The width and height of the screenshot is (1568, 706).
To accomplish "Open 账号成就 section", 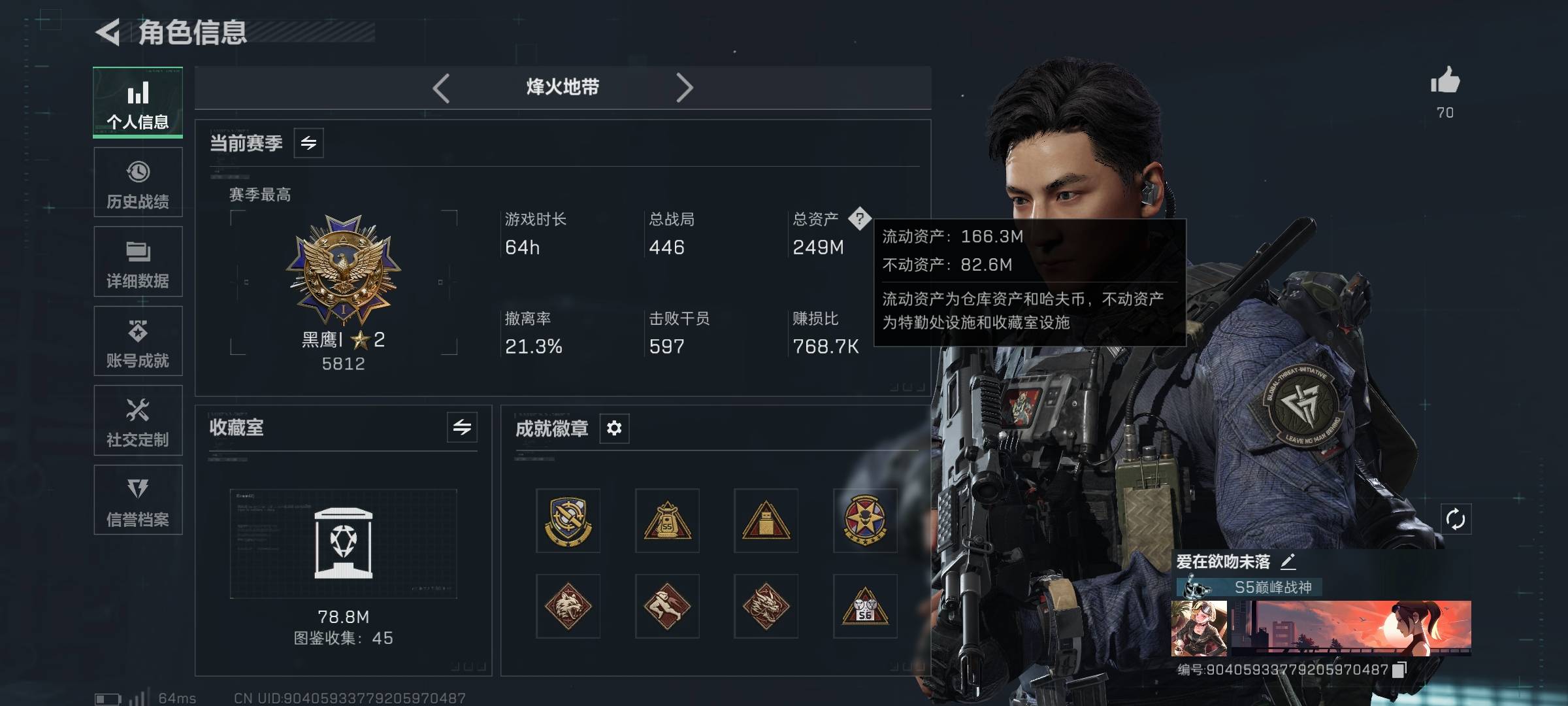I will click(138, 341).
